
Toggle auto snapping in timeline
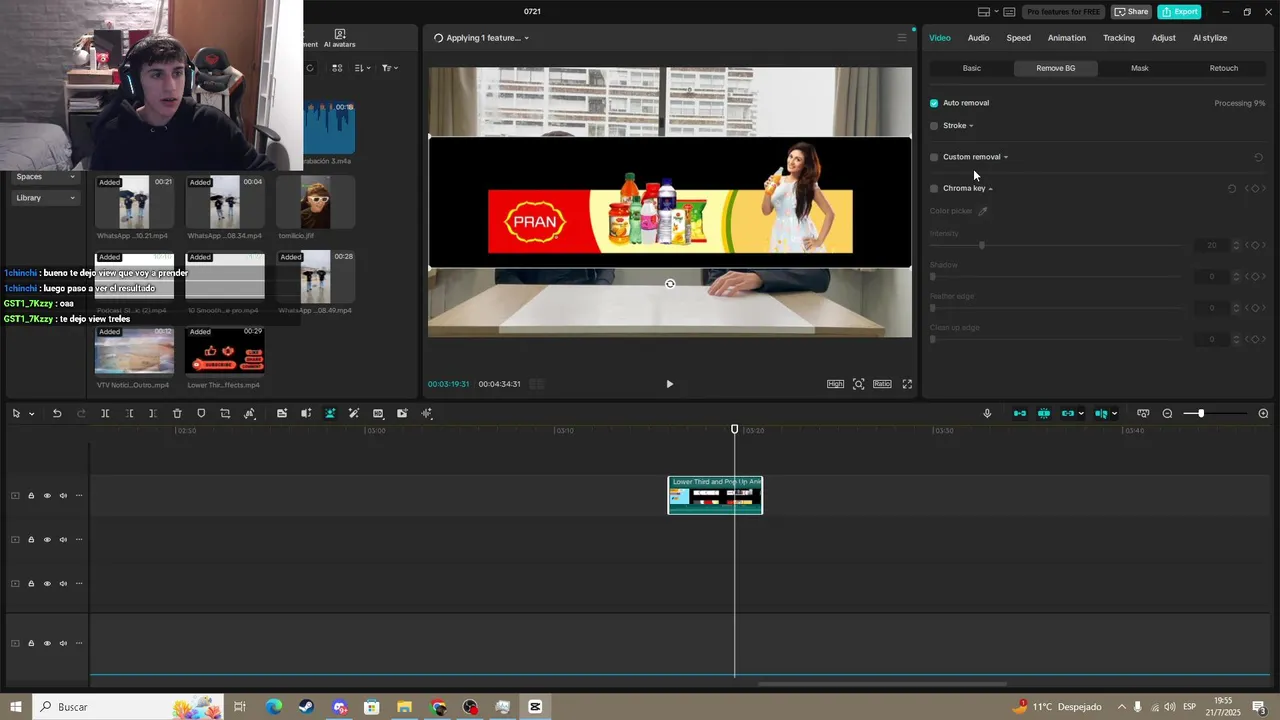pos(1043,413)
